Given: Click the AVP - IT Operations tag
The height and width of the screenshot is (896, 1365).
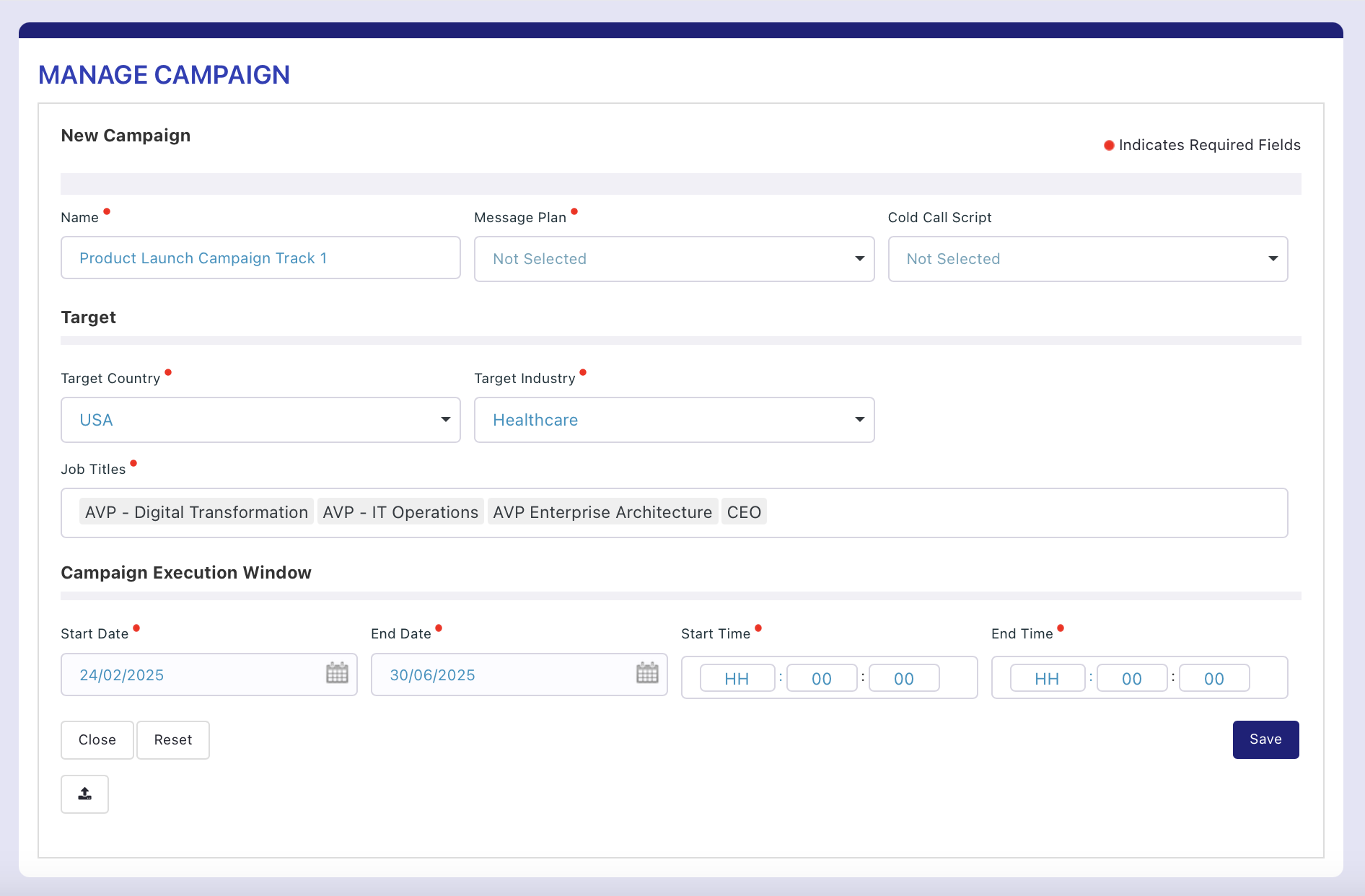Looking at the screenshot, I should click(400, 512).
